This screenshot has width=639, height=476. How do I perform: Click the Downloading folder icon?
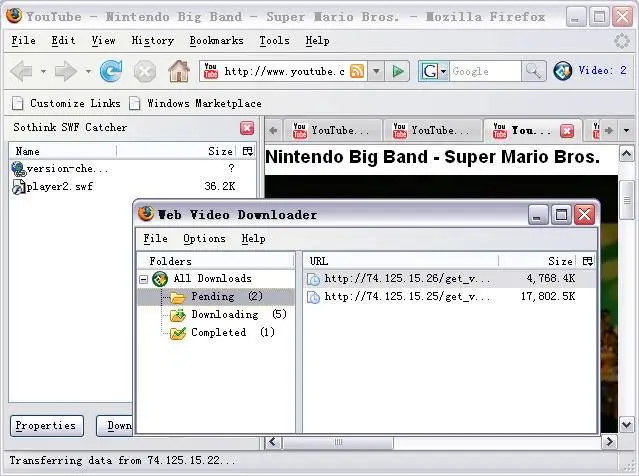pos(178,315)
